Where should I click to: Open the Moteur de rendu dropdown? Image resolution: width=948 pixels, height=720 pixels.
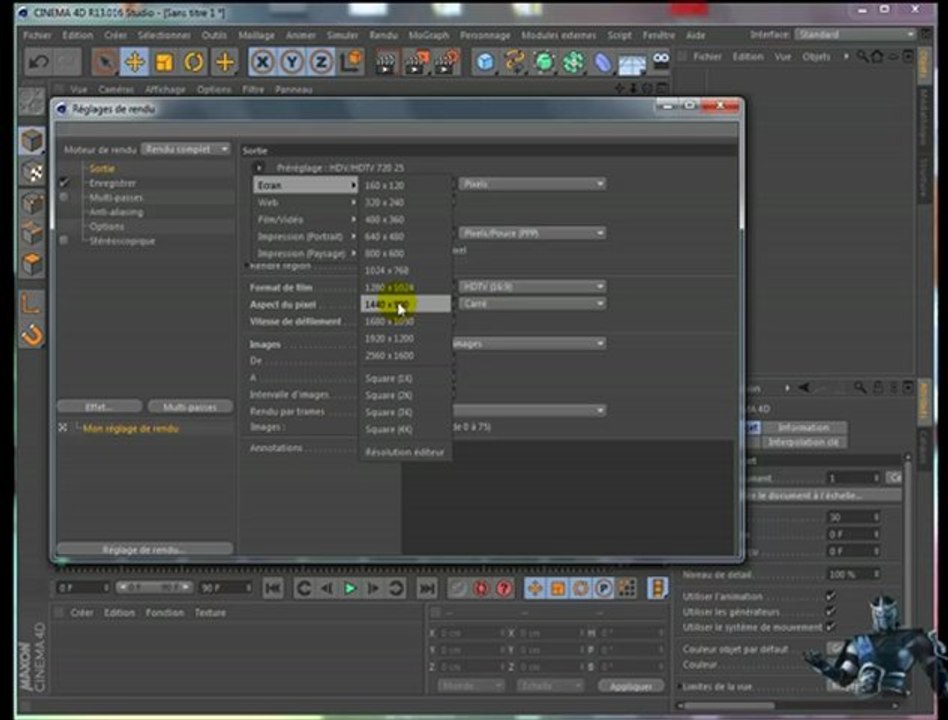click(x=186, y=149)
